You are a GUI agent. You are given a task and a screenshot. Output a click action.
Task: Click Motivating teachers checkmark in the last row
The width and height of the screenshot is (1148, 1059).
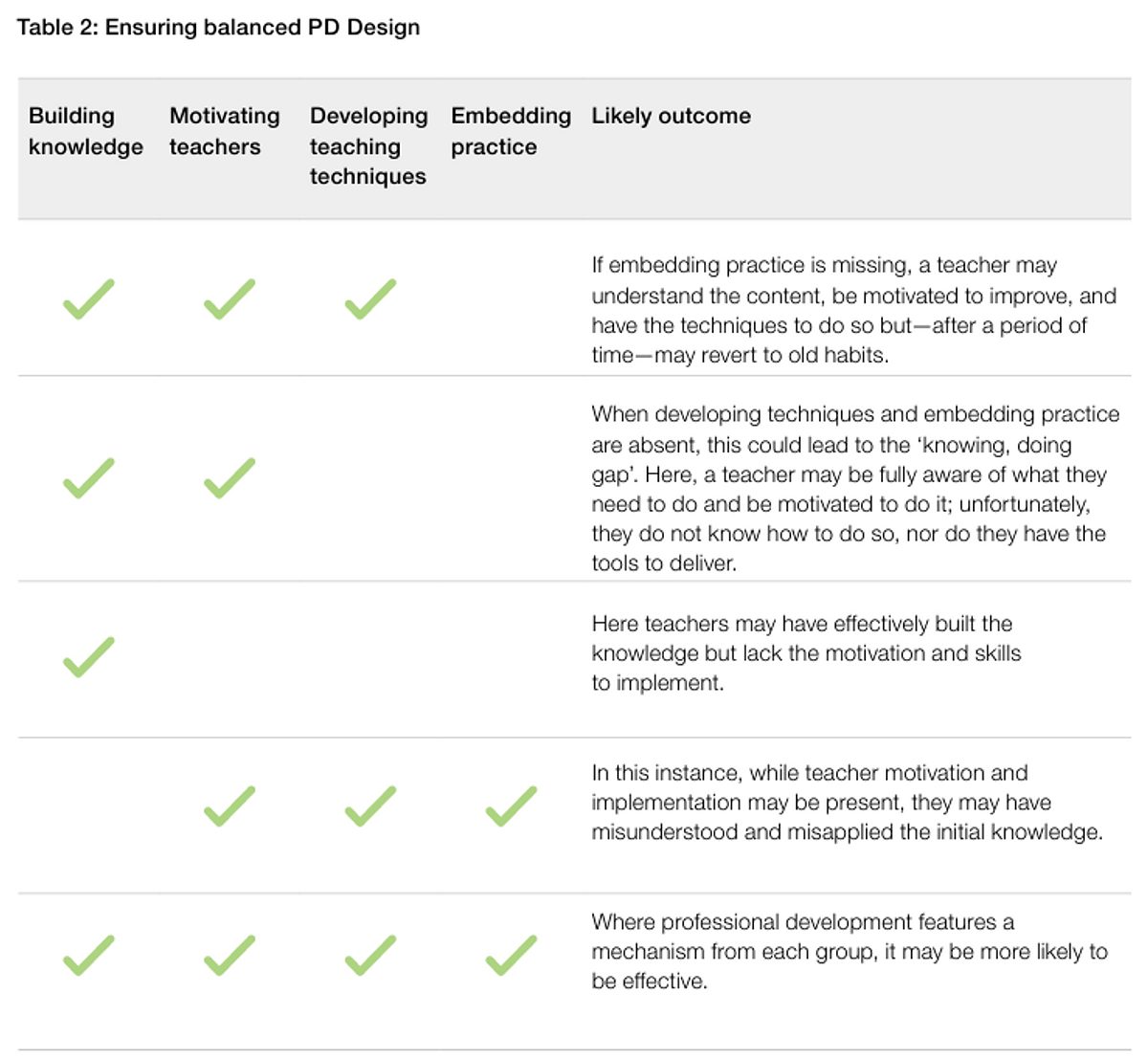click(x=230, y=956)
